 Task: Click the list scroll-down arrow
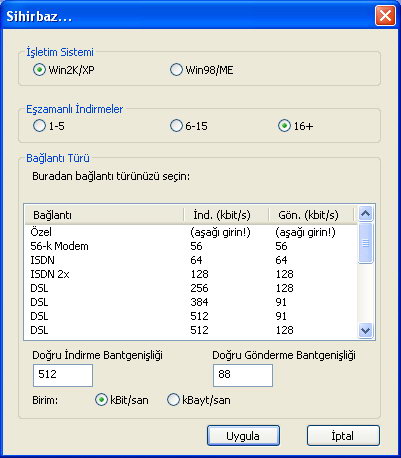[x=366, y=330]
